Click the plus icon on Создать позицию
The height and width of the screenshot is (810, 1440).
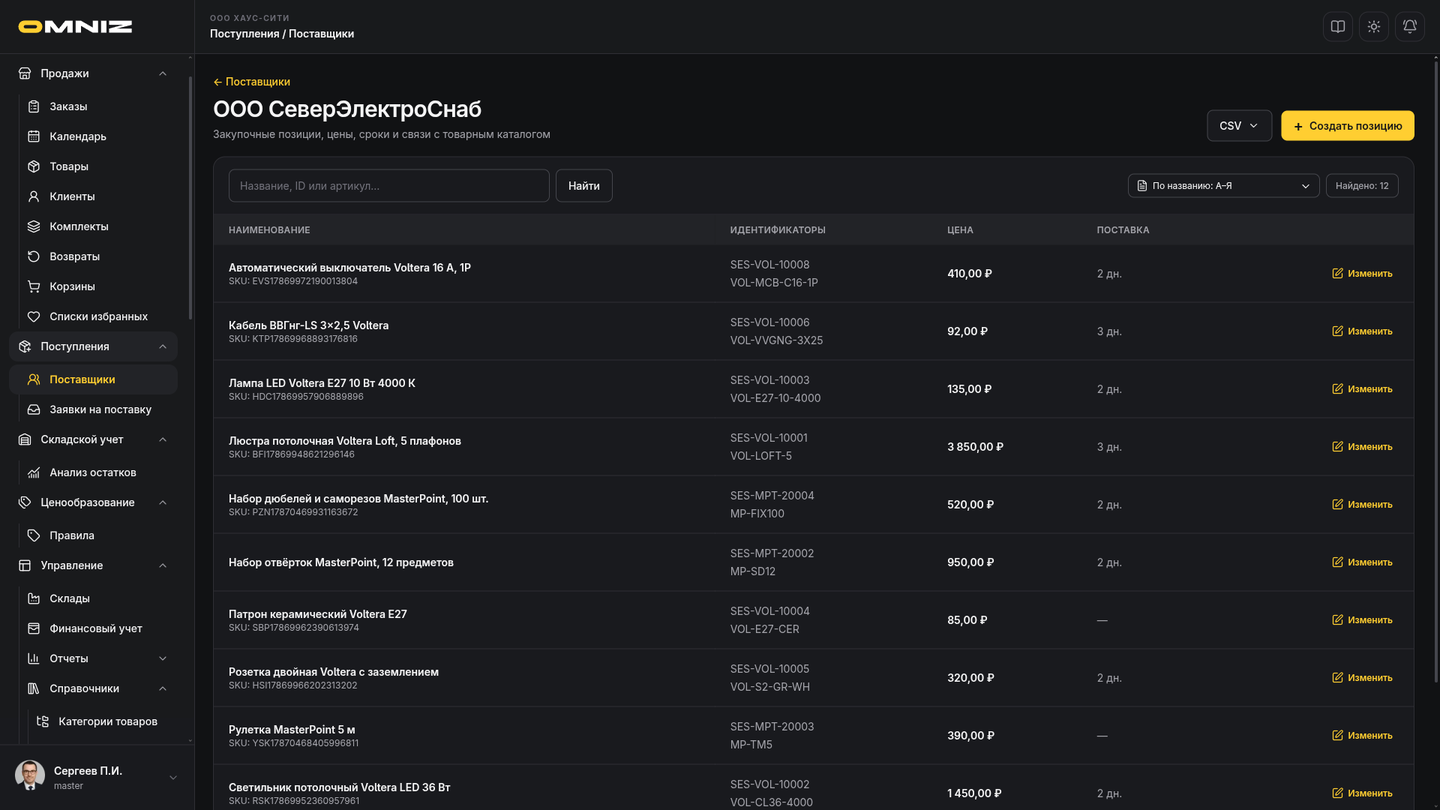(x=1298, y=127)
